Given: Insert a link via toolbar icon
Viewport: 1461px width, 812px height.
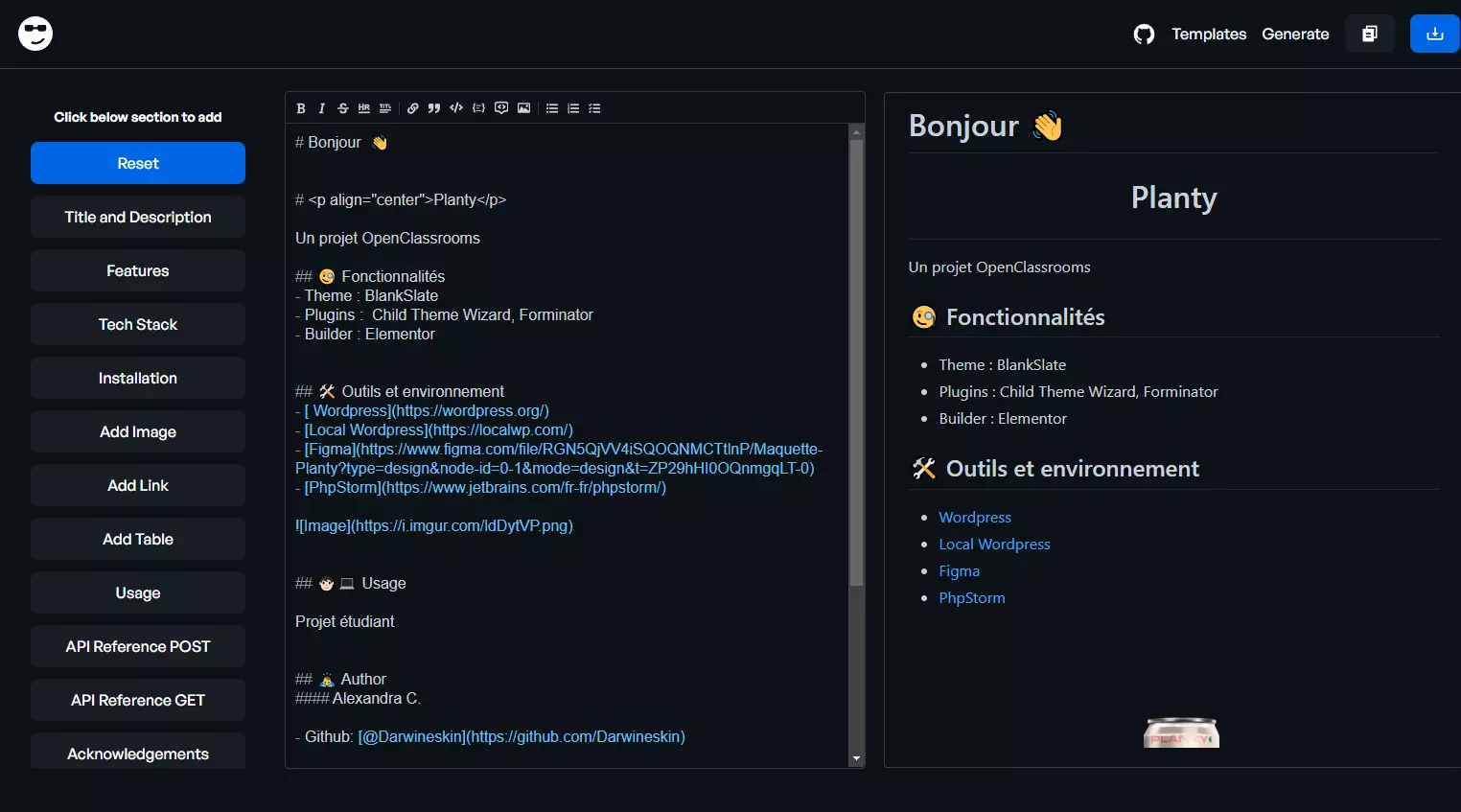Looking at the screenshot, I should pyautogui.click(x=413, y=108).
